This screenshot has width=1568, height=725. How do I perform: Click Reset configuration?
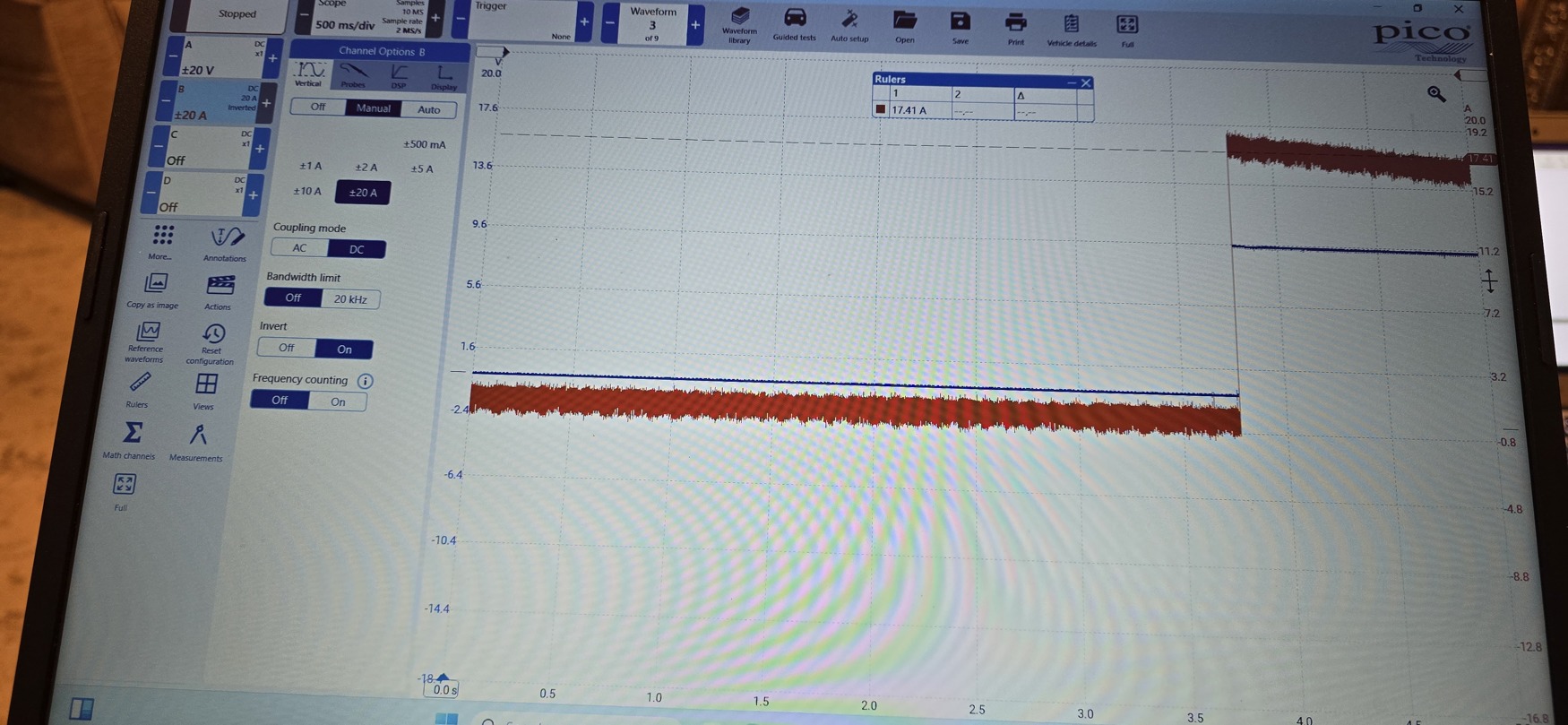coord(211,344)
